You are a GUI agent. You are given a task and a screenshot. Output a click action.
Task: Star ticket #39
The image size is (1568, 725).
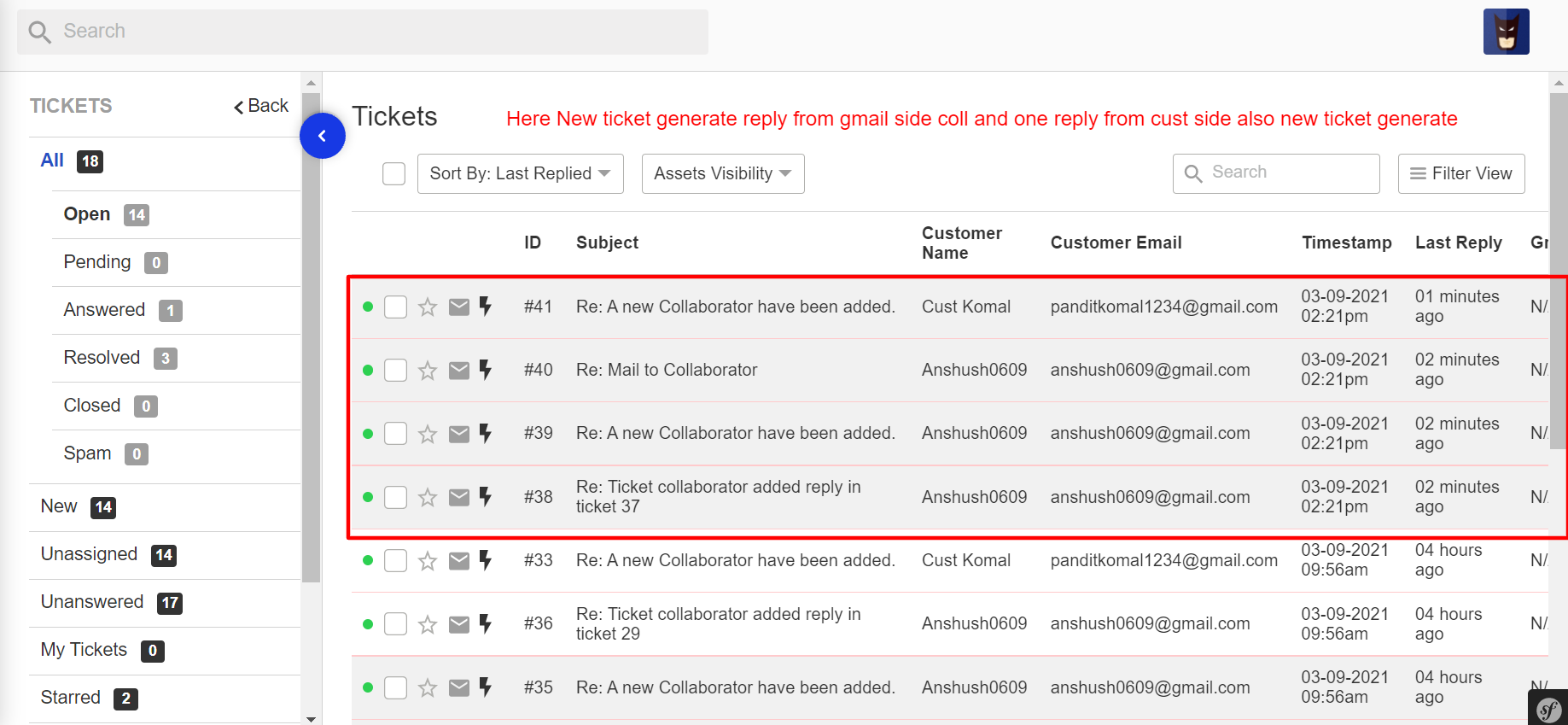[x=428, y=434]
